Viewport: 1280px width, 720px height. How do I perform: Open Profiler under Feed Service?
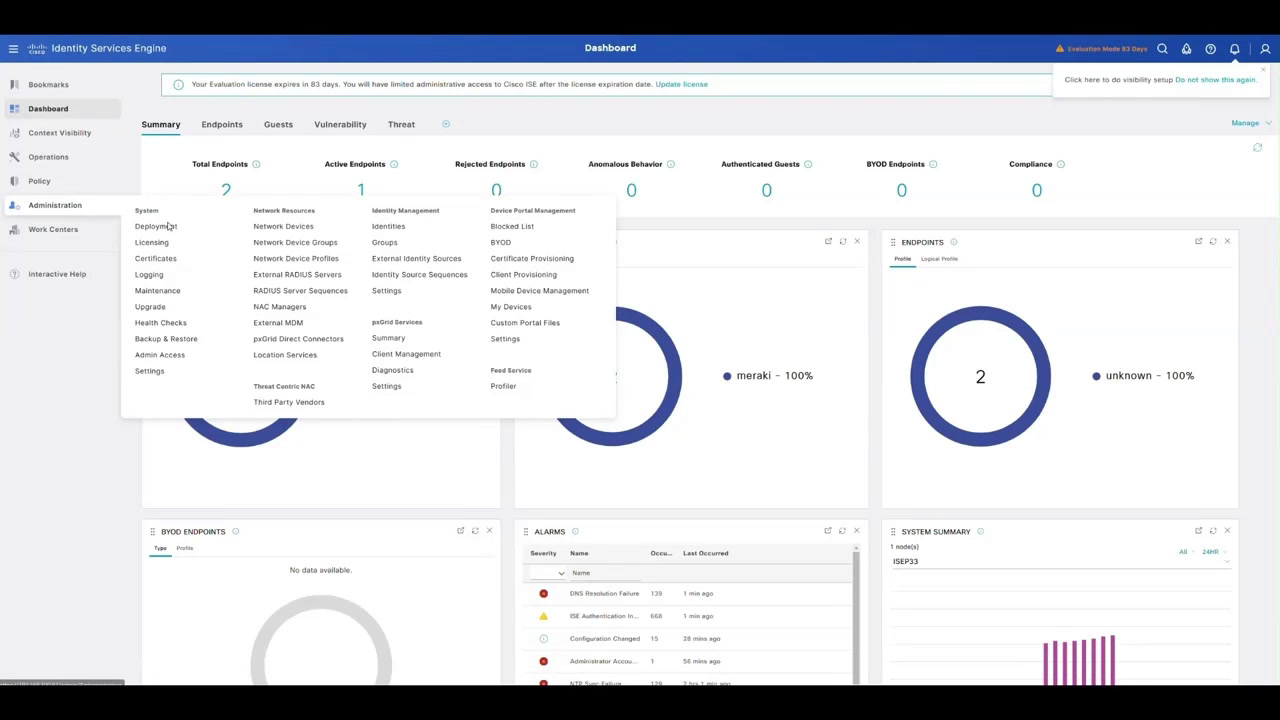coord(503,386)
